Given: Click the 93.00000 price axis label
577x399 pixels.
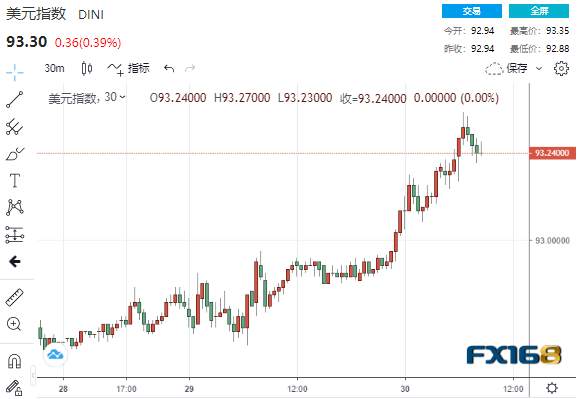Looking at the screenshot, I should (552, 241).
